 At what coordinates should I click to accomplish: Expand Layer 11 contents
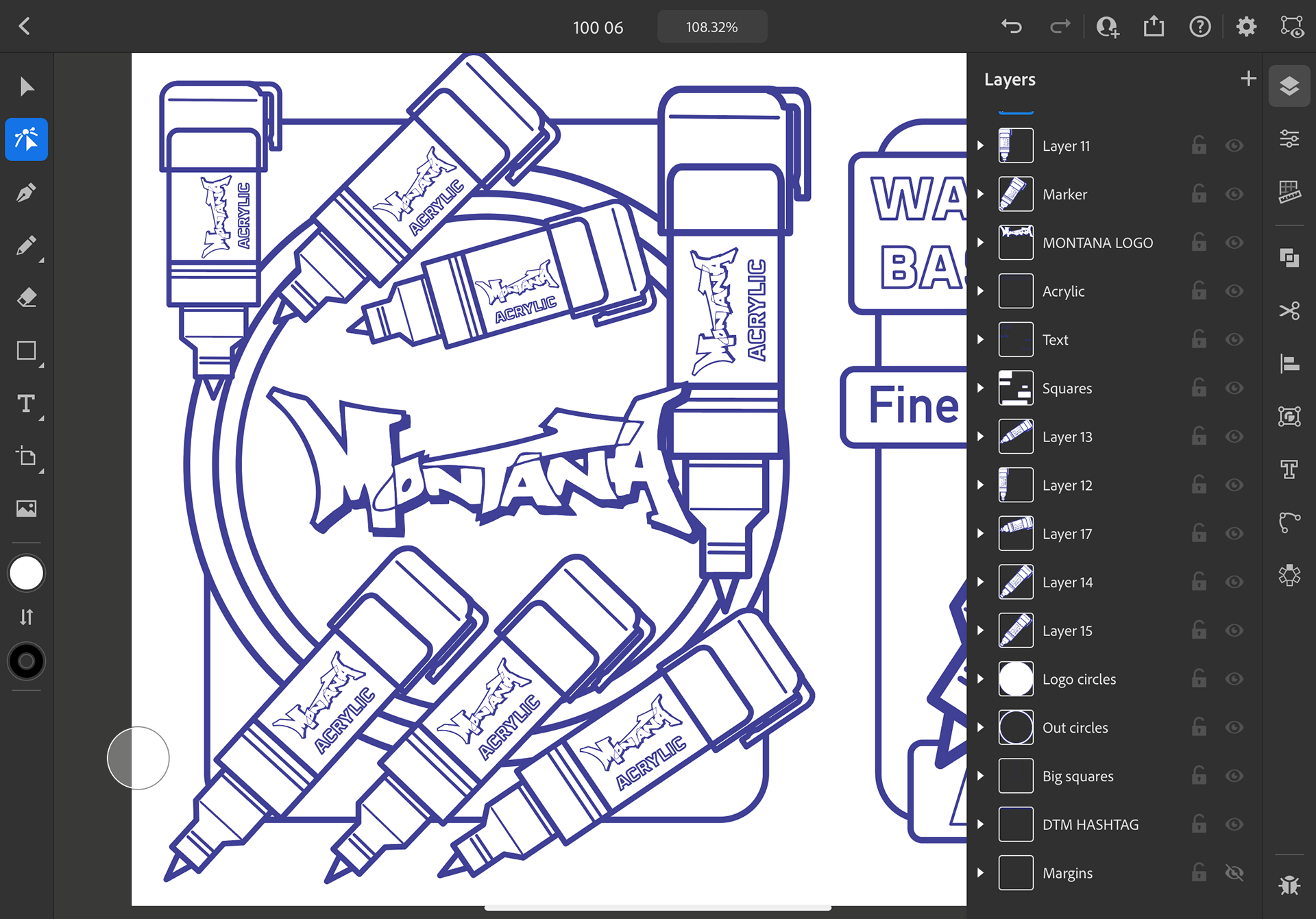(x=981, y=145)
